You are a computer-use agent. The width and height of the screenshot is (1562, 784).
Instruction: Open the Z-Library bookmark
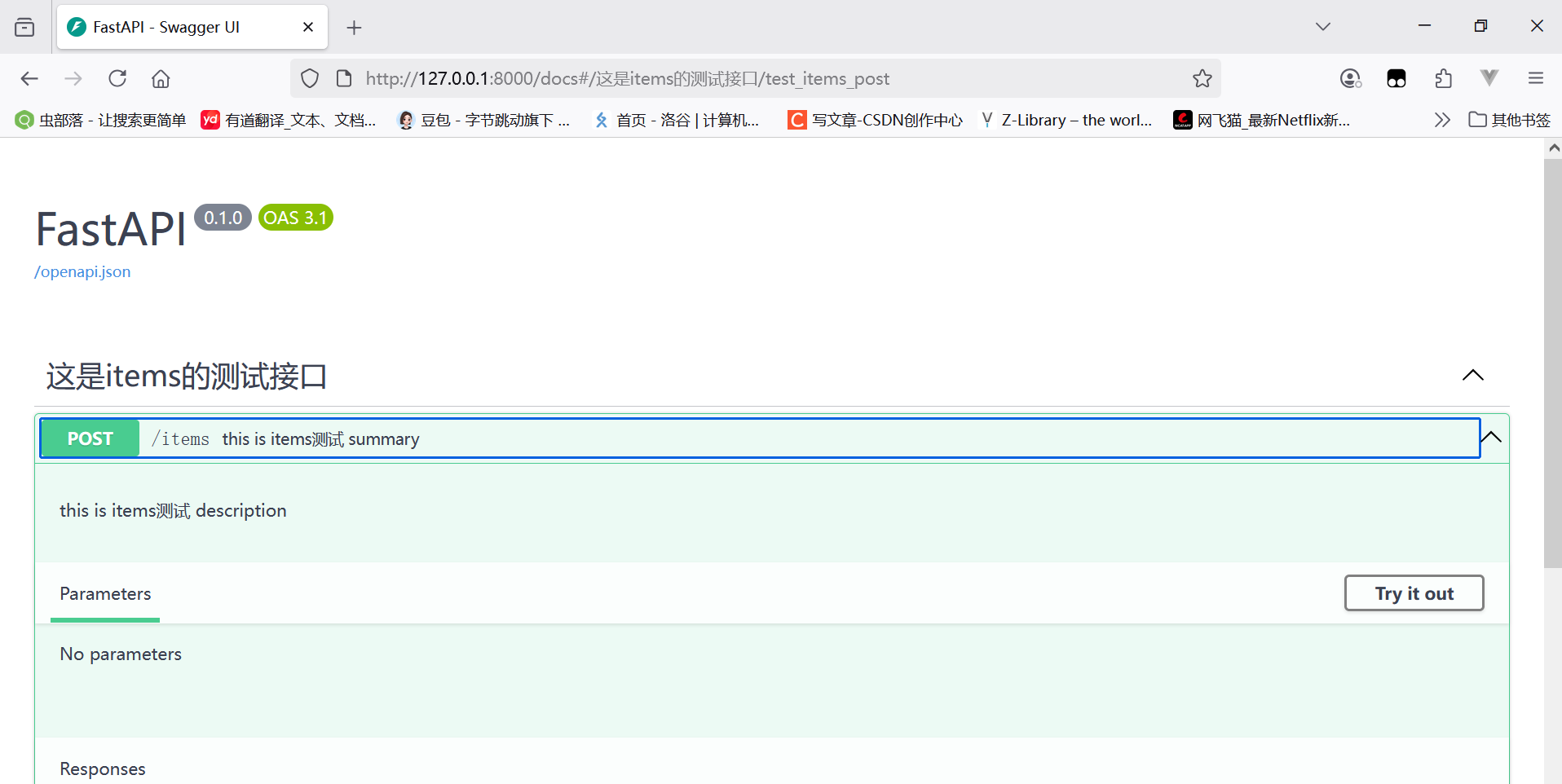1067,120
